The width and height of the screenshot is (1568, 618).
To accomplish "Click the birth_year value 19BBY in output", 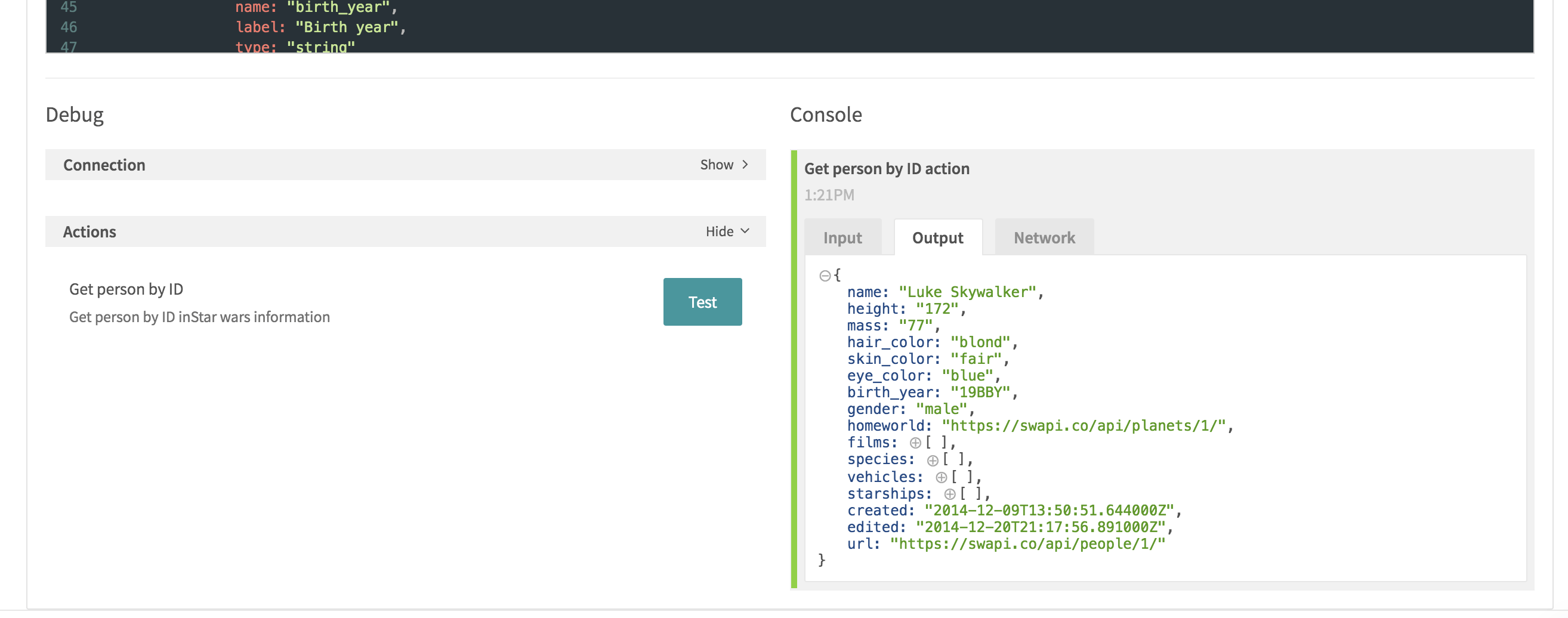I will (979, 393).
